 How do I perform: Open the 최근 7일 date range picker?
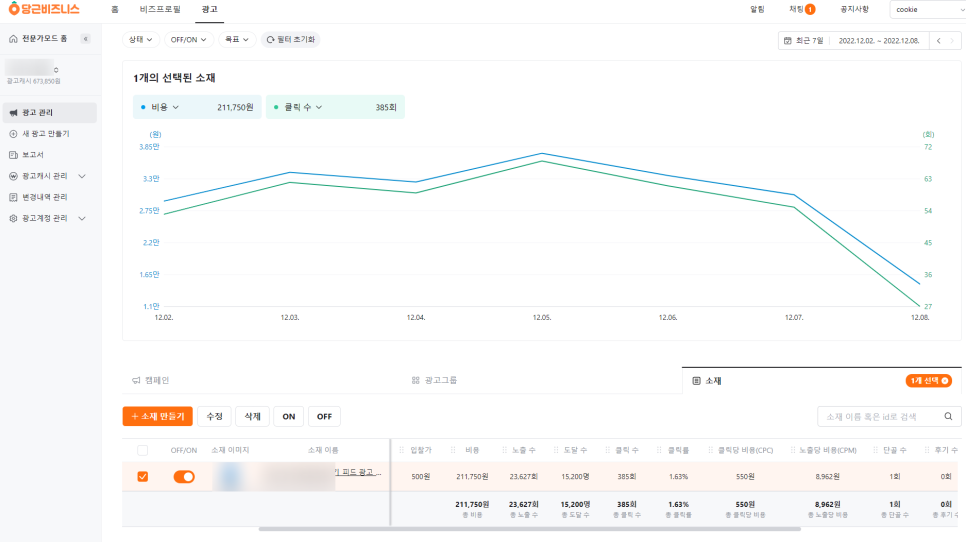(853, 41)
